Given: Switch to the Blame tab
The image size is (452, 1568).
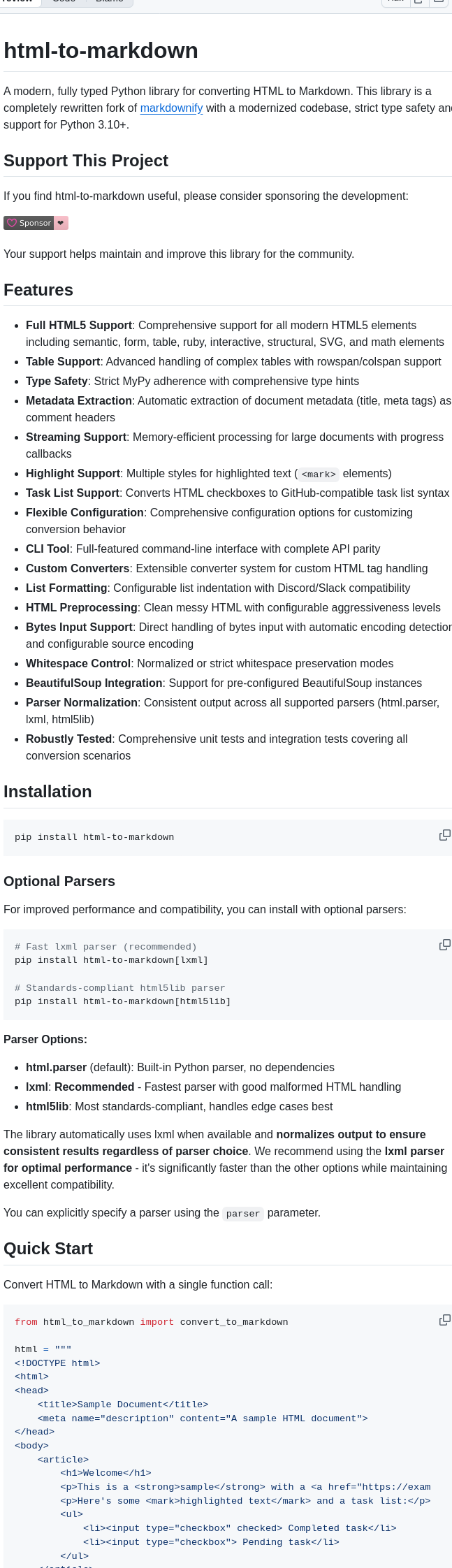Looking at the screenshot, I should pyautogui.click(x=109, y=1).
